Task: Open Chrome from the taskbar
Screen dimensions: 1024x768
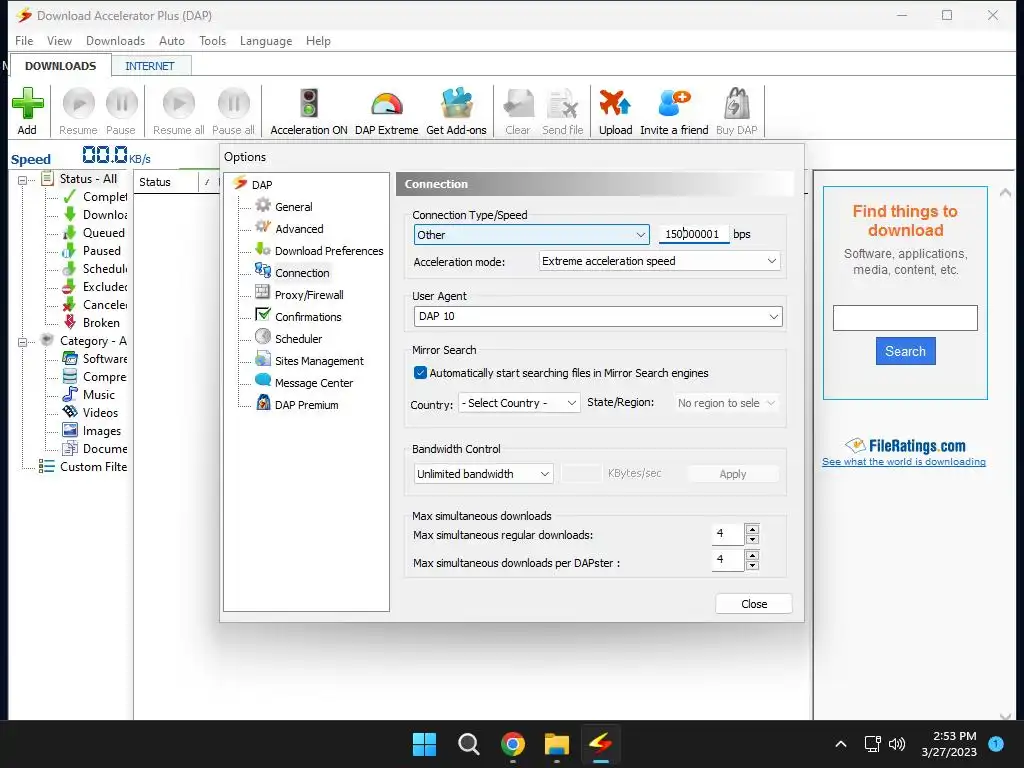Action: tap(513, 744)
